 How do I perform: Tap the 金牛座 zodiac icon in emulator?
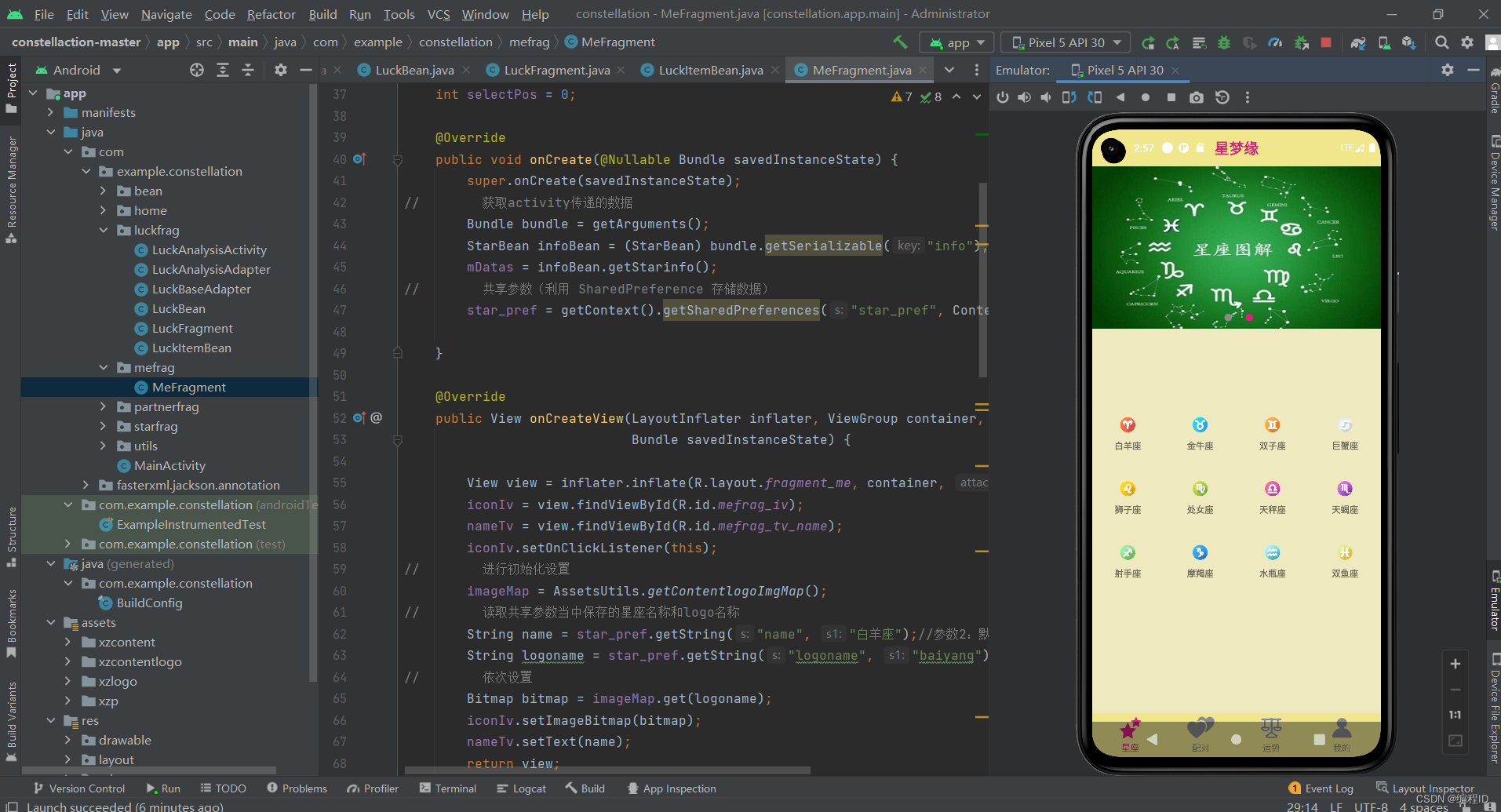pyautogui.click(x=1200, y=424)
